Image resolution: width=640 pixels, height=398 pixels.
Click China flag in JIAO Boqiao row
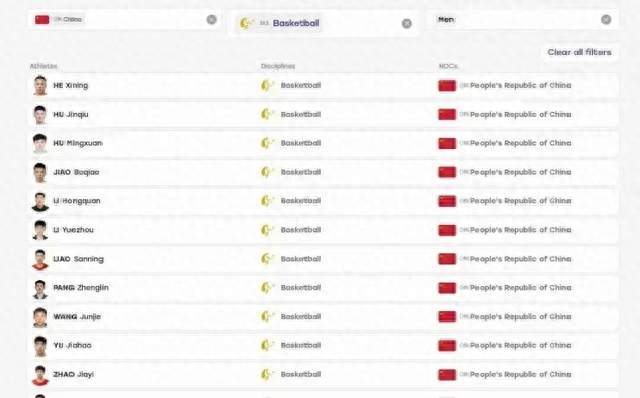pos(447,172)
